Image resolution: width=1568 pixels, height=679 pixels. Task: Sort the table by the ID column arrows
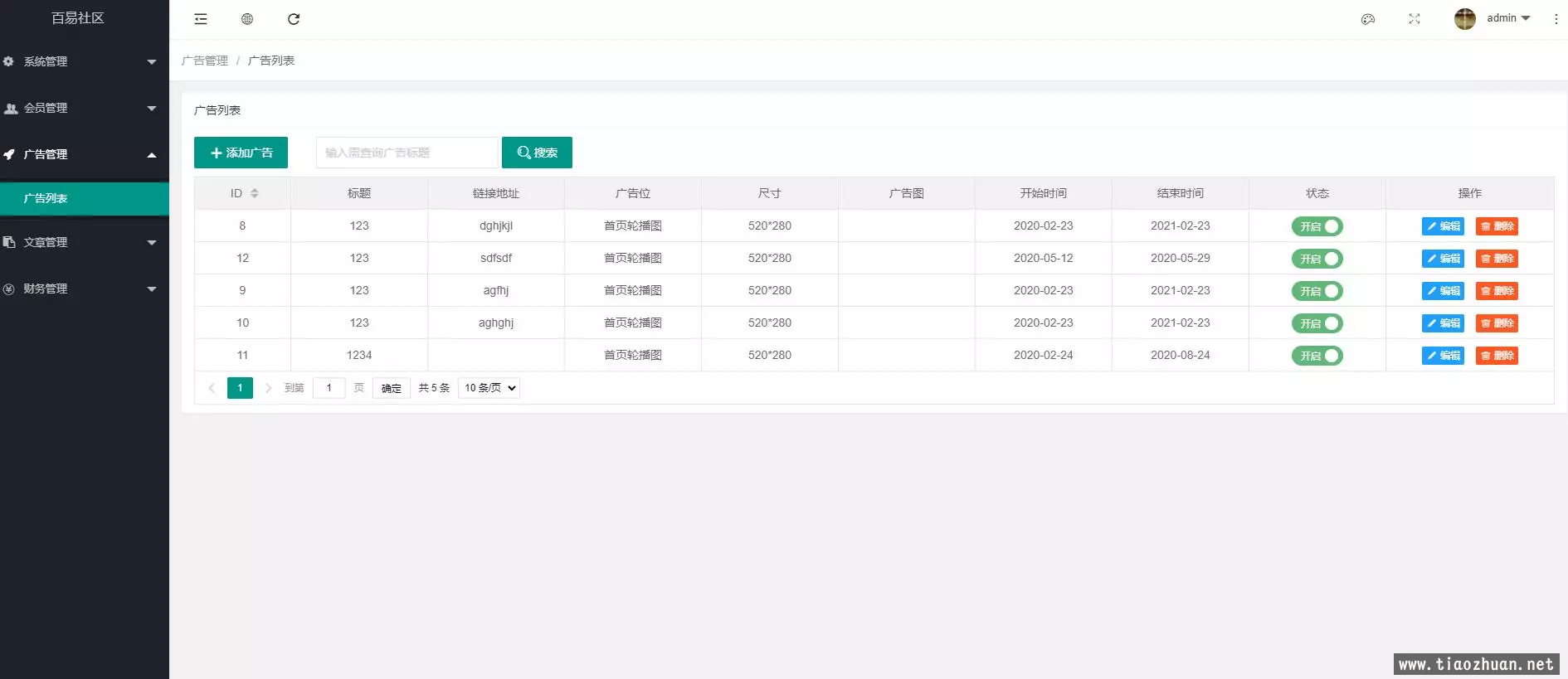click(255, 193)
